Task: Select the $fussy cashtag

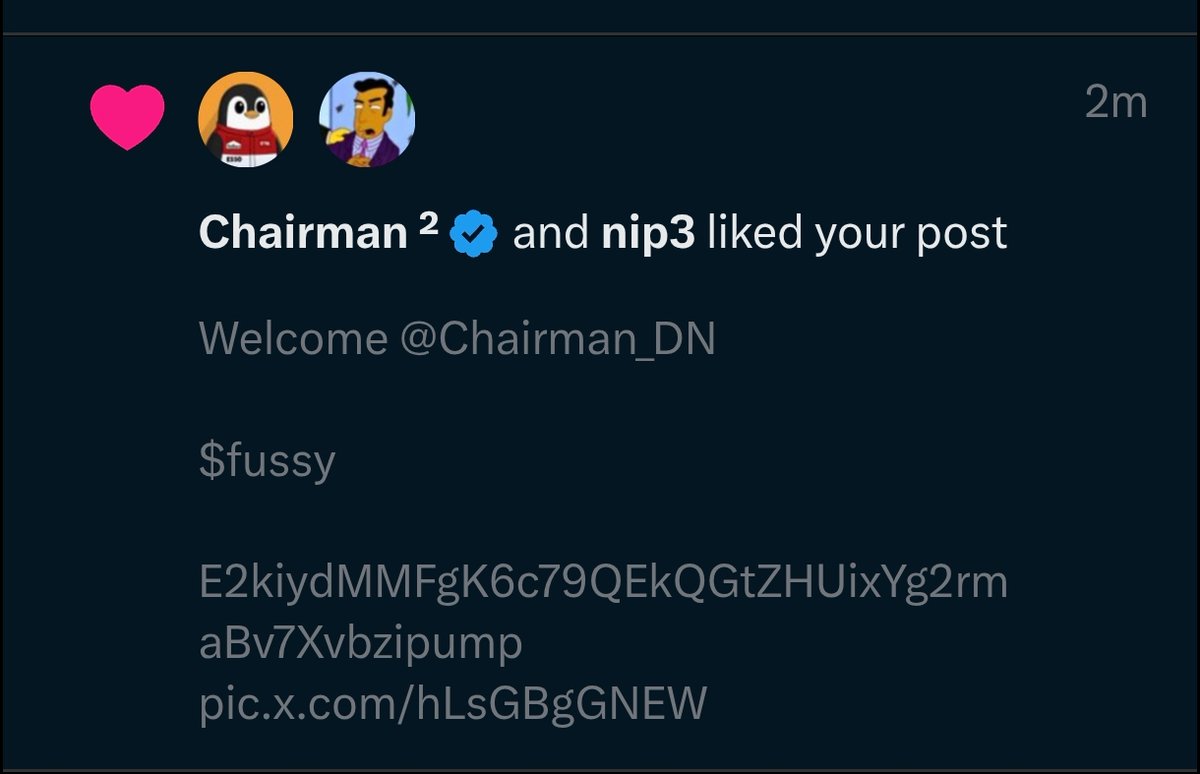Action: 267,461
